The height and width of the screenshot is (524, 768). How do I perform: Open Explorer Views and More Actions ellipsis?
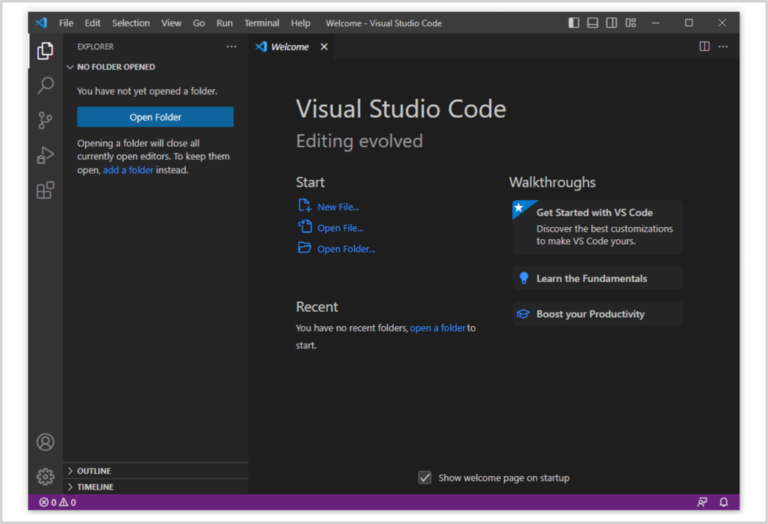(231, 47)
